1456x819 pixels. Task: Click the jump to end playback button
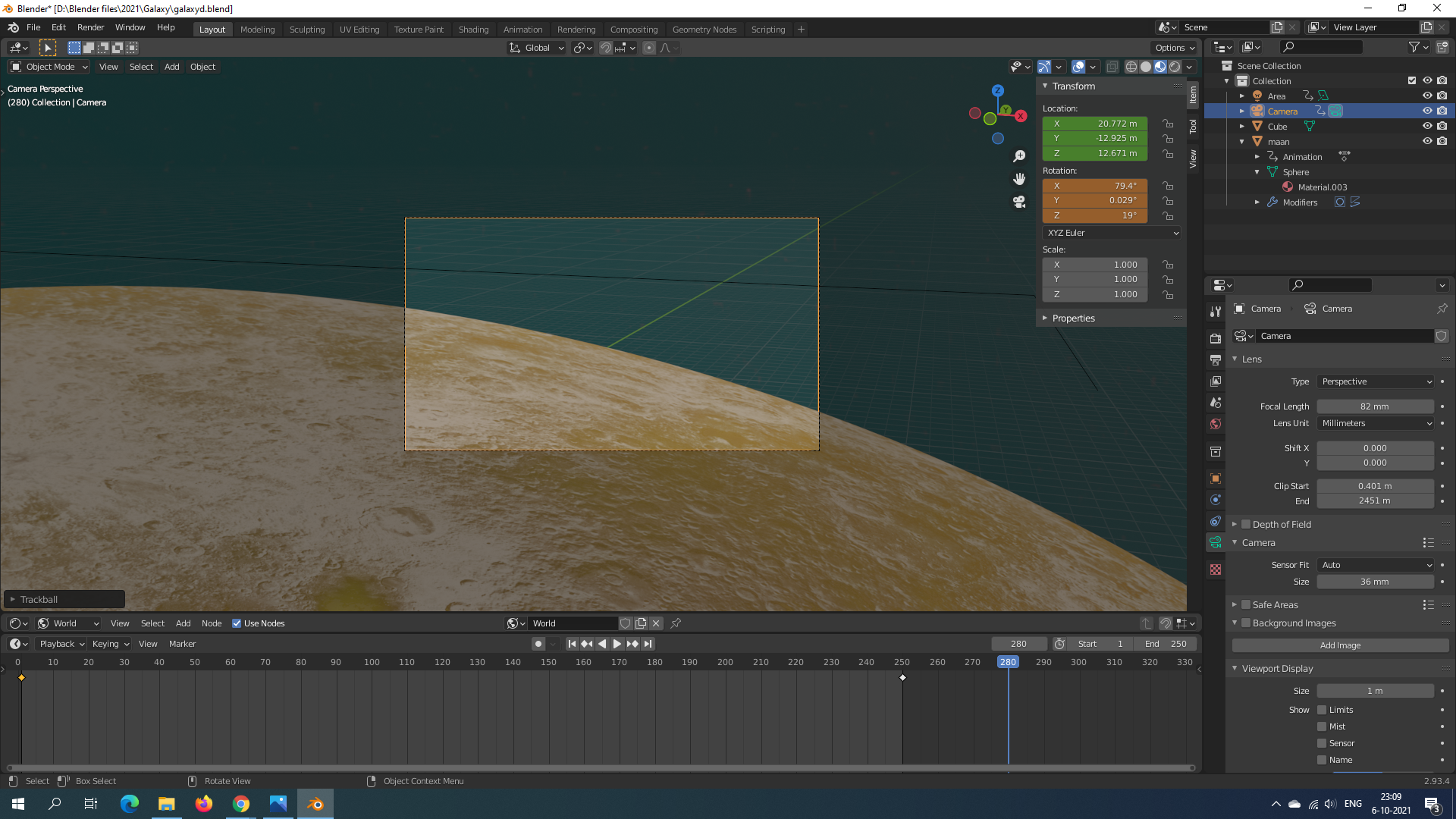click(x=648, y=644)
